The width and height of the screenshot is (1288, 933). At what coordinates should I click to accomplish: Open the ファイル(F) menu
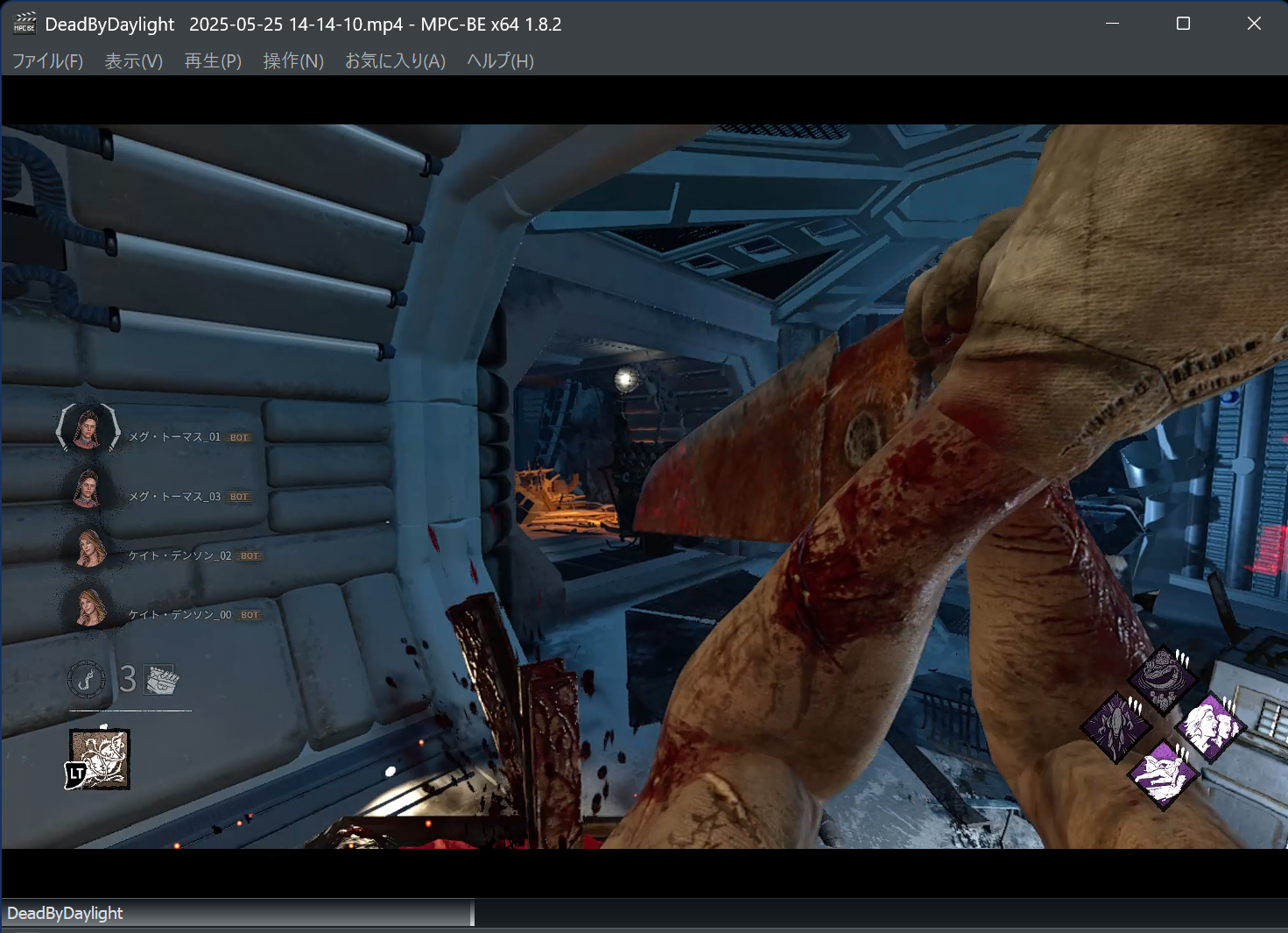(x=47, y=60)
